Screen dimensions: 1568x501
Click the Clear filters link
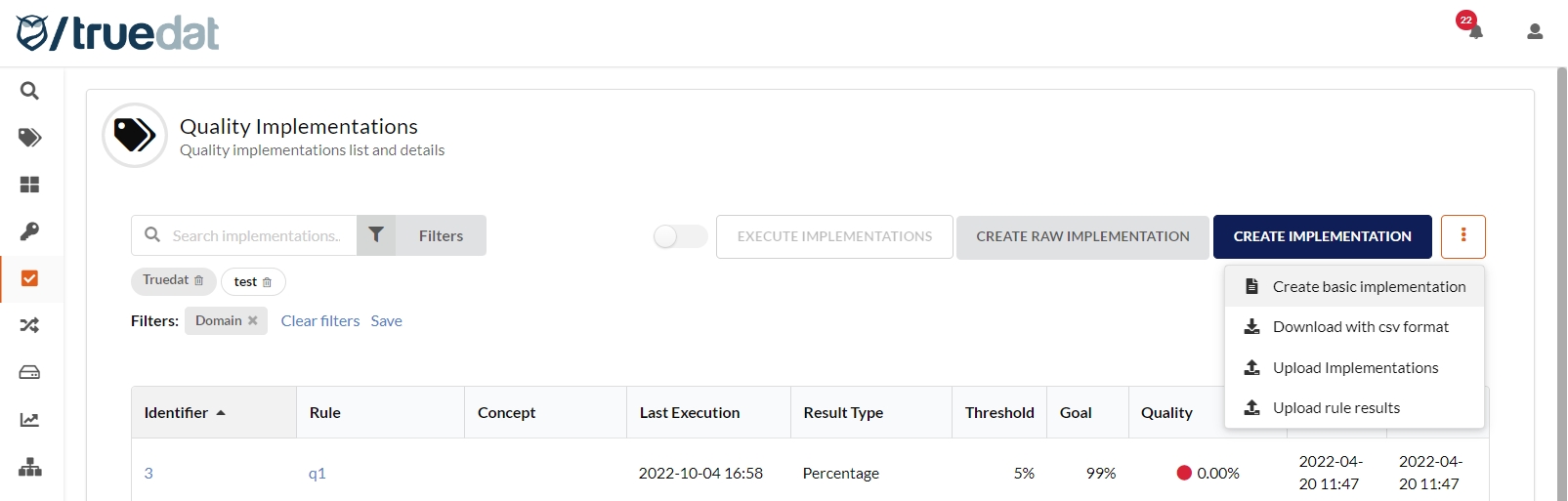coord(319,321)
